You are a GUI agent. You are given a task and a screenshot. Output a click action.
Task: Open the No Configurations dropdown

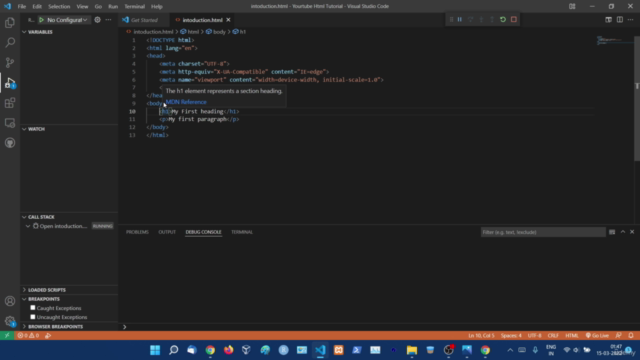(67, 20)
